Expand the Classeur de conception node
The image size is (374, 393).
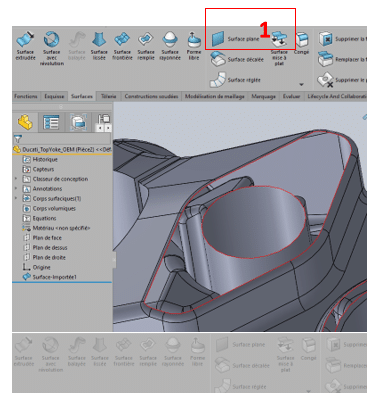click(16, 179)
